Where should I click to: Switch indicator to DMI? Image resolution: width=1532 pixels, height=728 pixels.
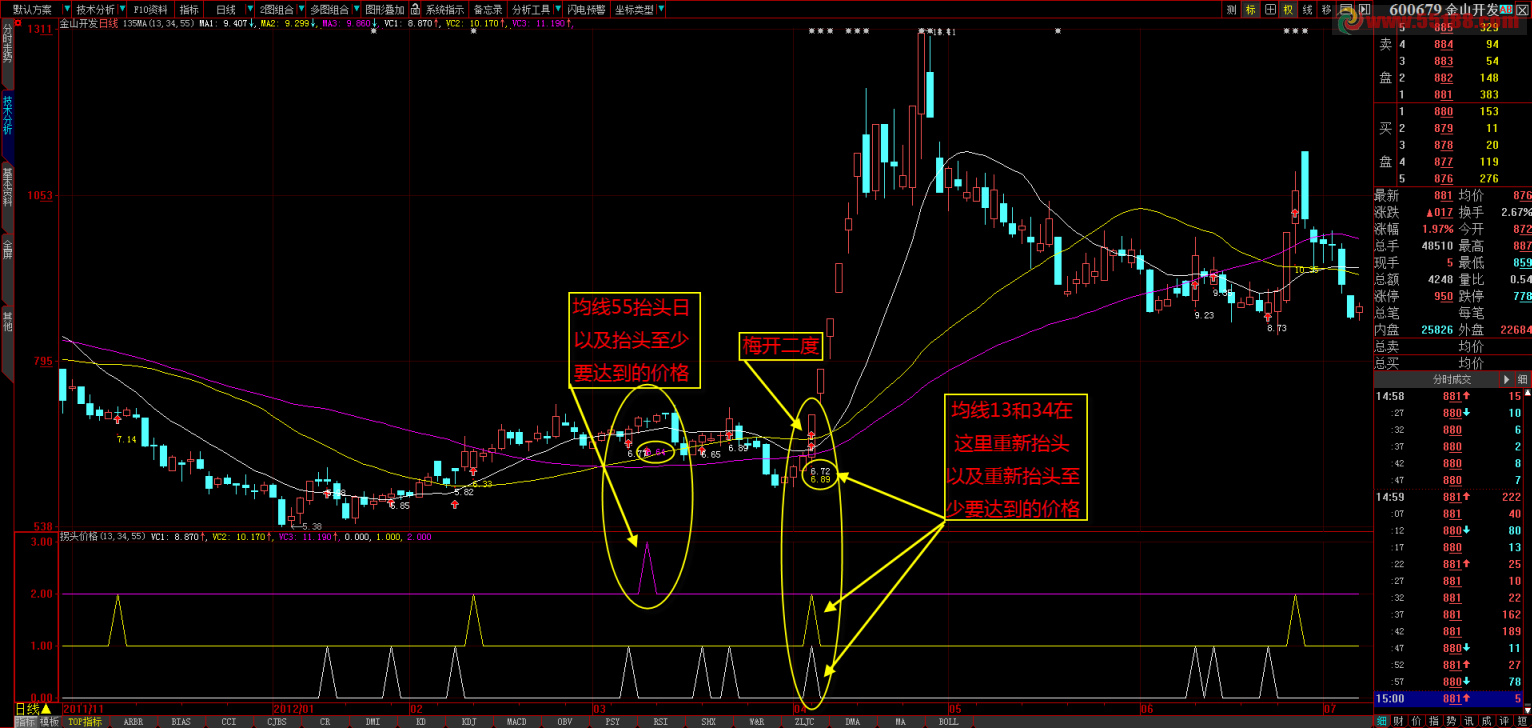373,721
